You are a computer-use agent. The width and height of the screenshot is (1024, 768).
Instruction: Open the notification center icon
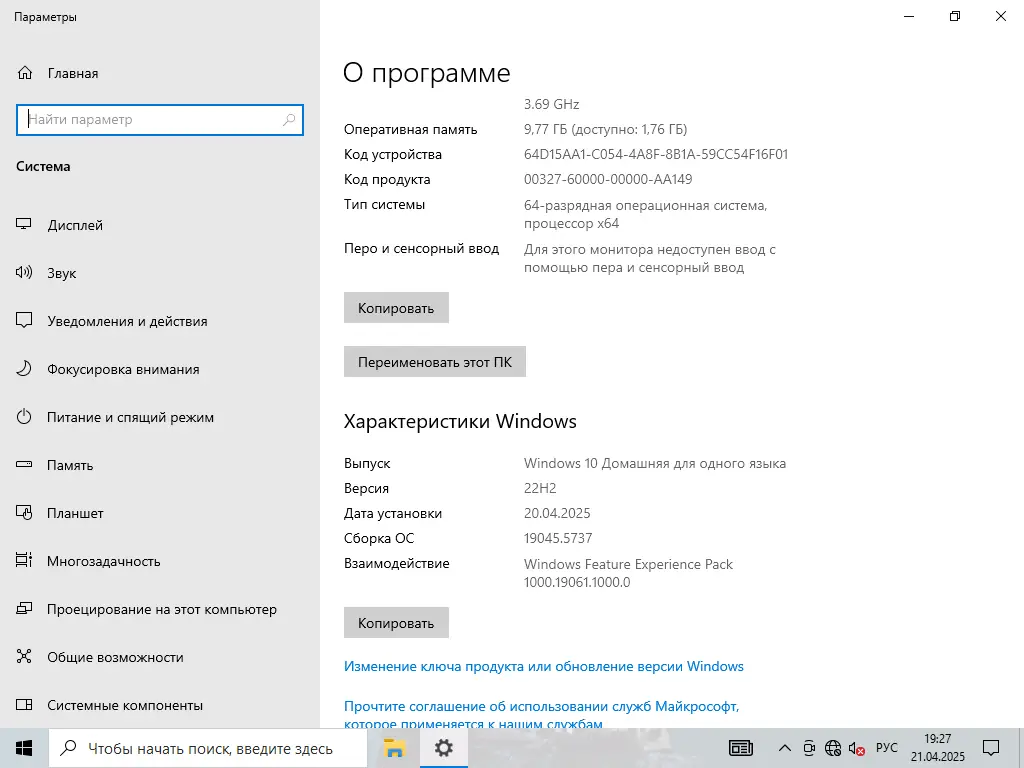tap(991, 748)
